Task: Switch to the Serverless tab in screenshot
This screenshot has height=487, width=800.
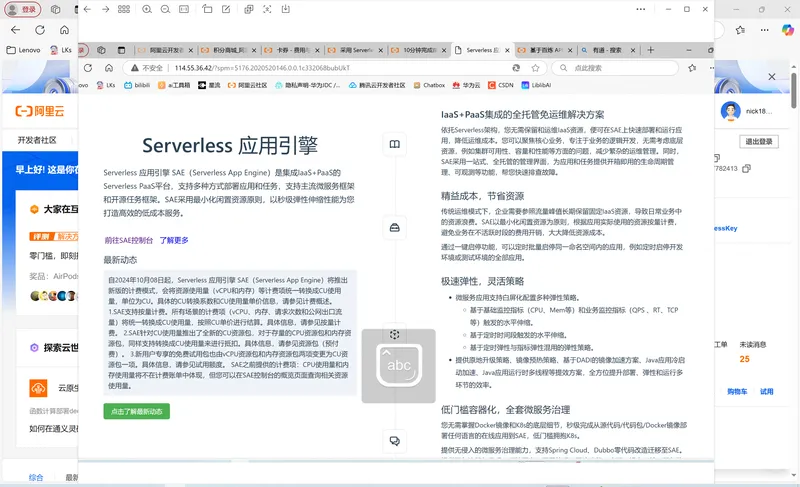Action: pyautogui.click(x=482, y=50)
